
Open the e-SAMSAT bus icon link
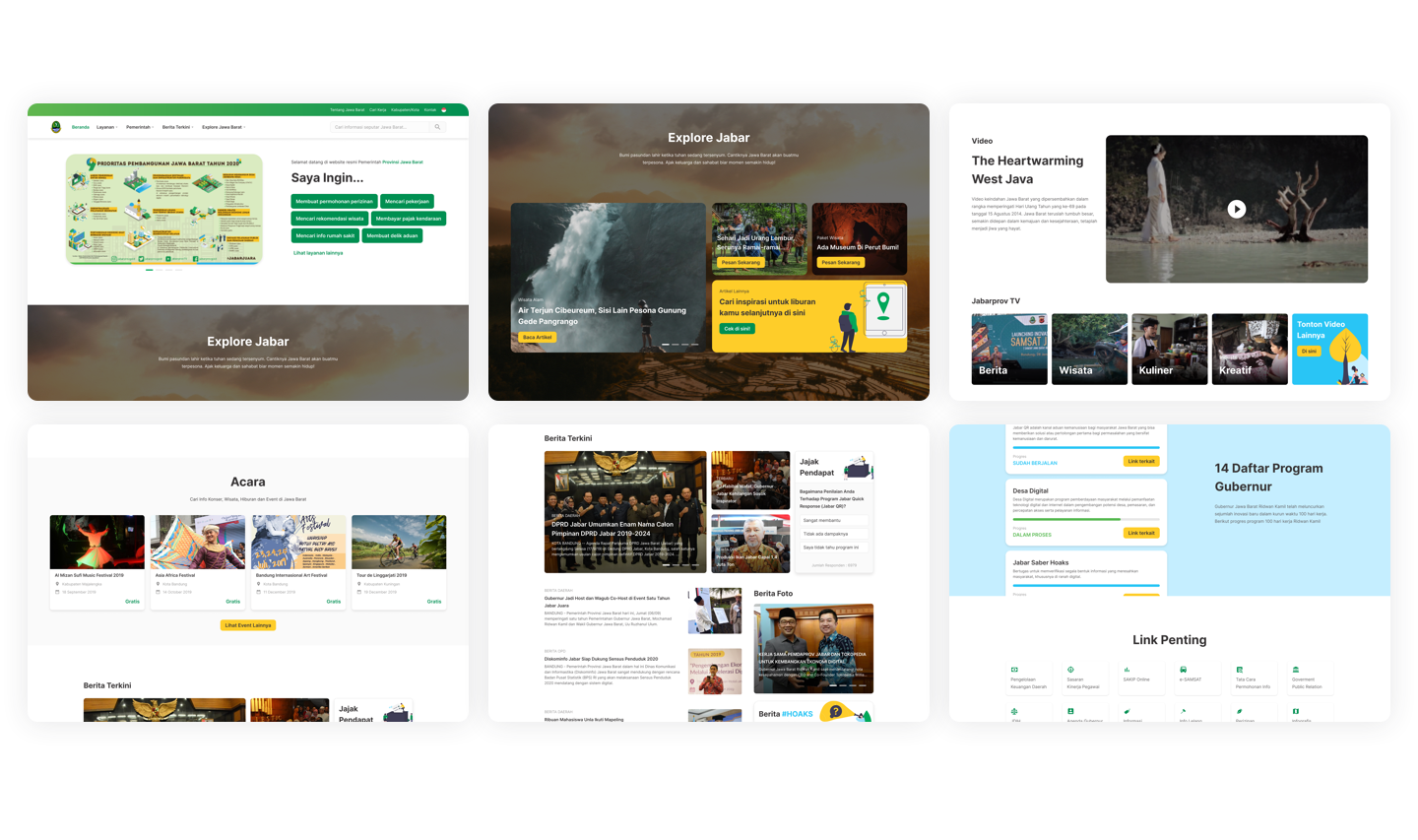point(1184,670)
